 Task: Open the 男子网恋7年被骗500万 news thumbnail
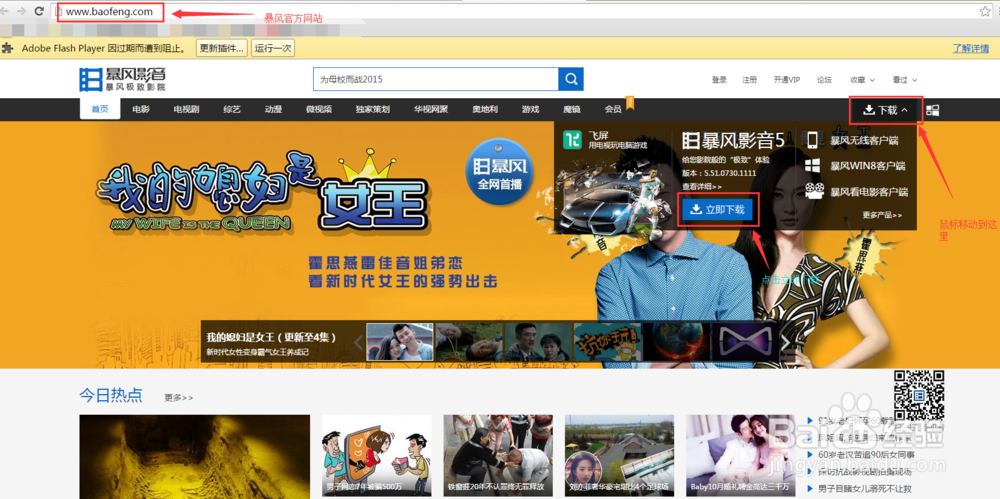[376, 456]
